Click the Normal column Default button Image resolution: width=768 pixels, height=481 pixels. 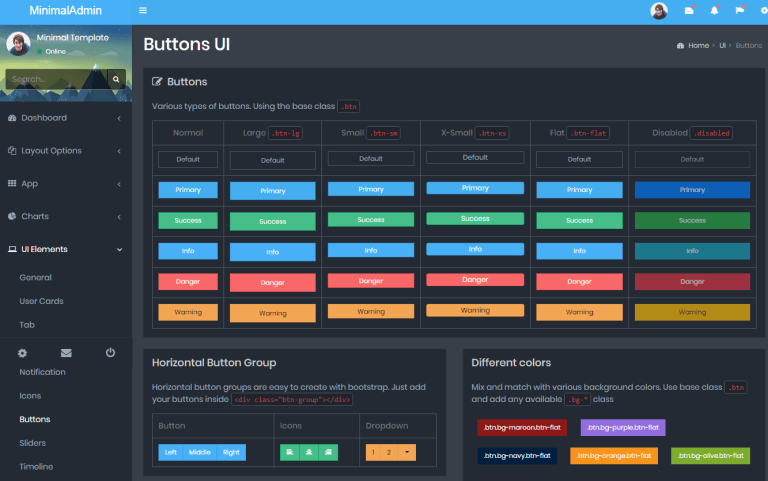(x=188, y=159)
